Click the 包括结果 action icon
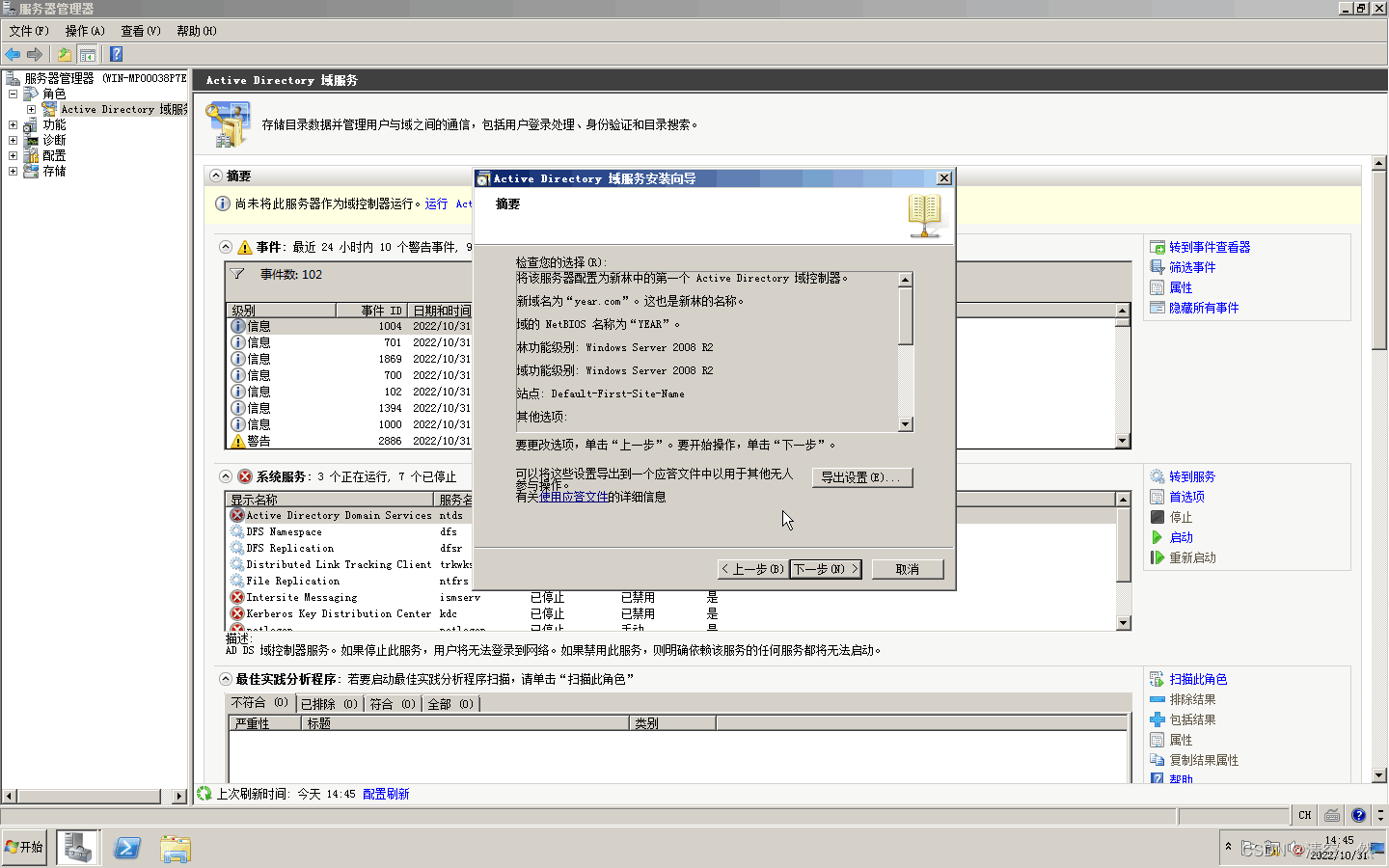This screenshot has width=1389, height=868. point(1157,719)
